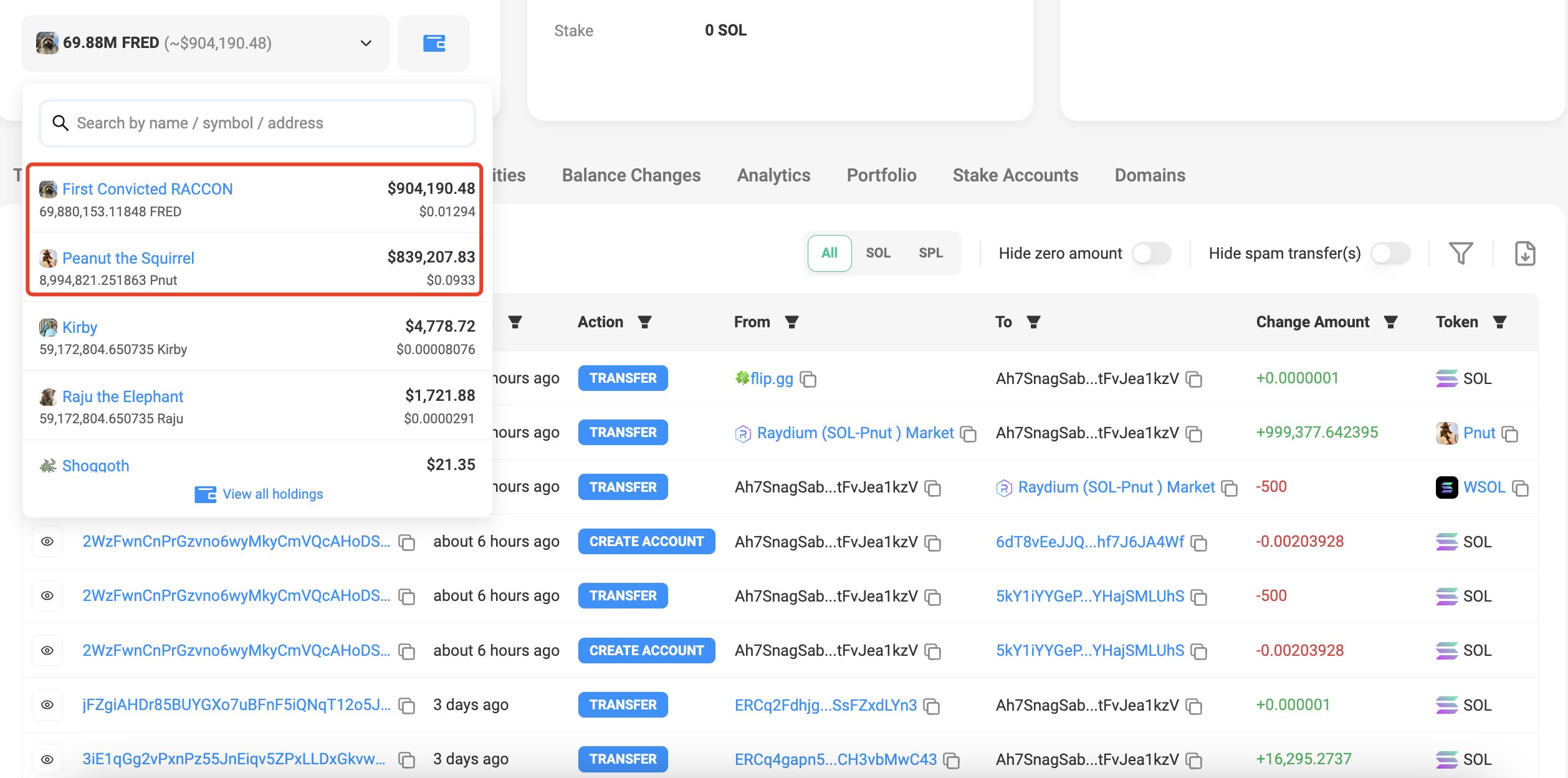Select the SPL filter option
Viewport: 1568px width, 778px height.
click(930, 253)
